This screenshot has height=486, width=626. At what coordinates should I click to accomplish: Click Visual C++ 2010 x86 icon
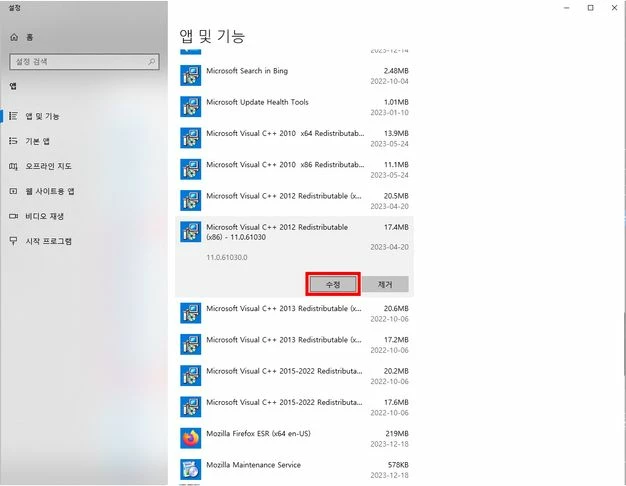[x=190, y=169]
